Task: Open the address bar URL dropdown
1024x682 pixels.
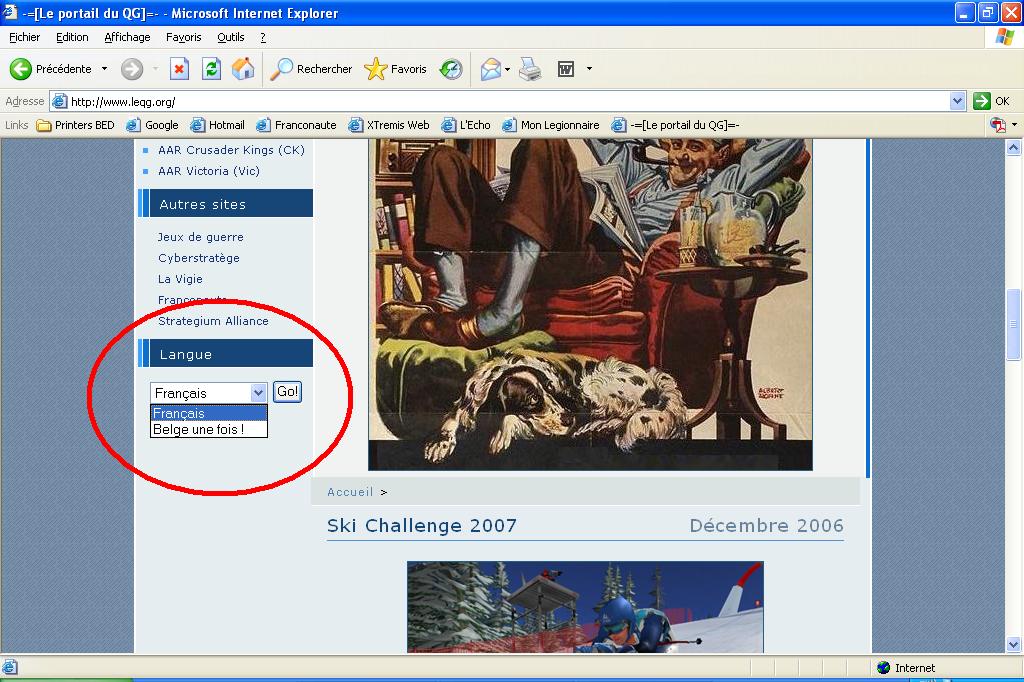Action: (x=957, y=101)
